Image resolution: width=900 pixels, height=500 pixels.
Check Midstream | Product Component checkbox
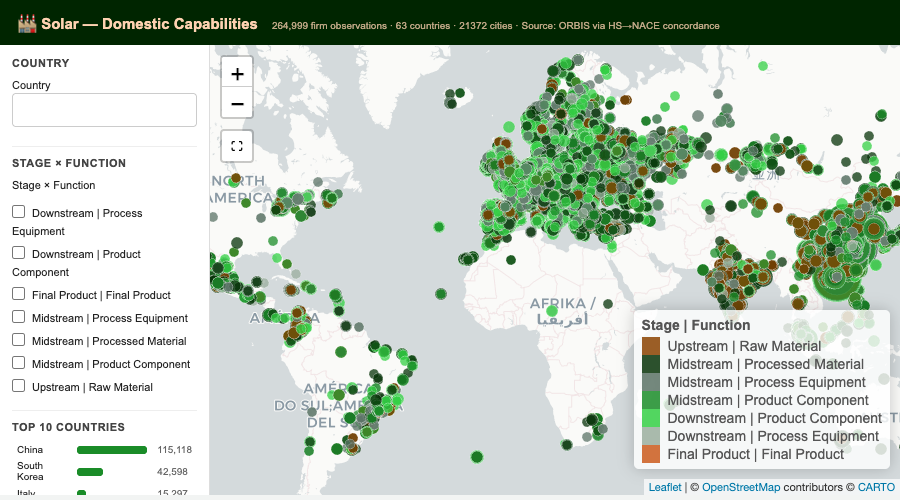18,363
